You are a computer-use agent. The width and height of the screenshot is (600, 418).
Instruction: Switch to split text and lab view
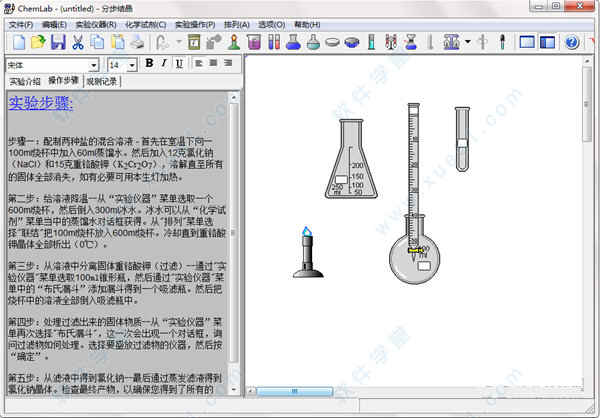[x=548, y=42]
